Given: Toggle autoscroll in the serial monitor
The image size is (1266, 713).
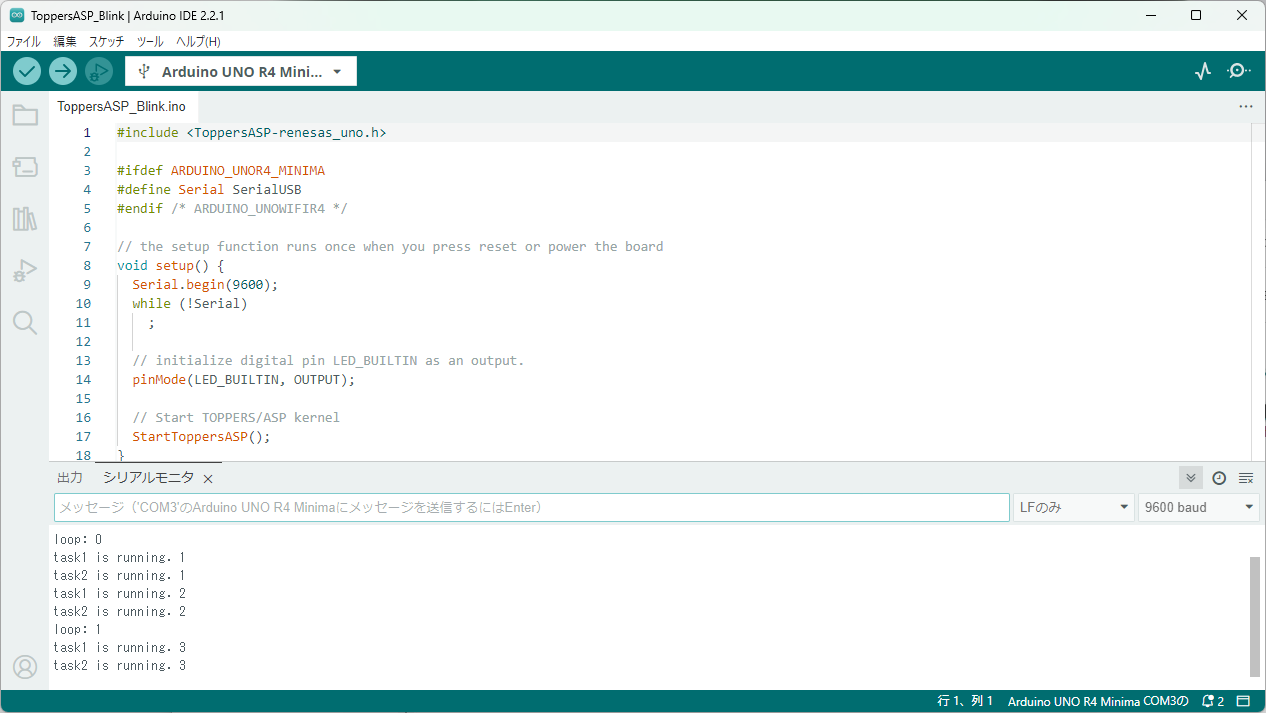Looking at the screenshot, I should click(1190, 477).
